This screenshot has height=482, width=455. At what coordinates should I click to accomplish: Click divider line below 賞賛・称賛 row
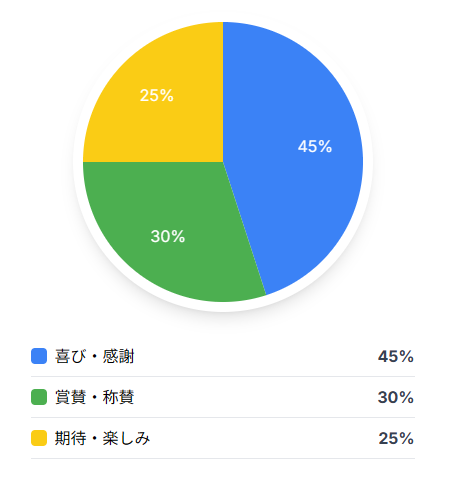click(x=223, y=417)
